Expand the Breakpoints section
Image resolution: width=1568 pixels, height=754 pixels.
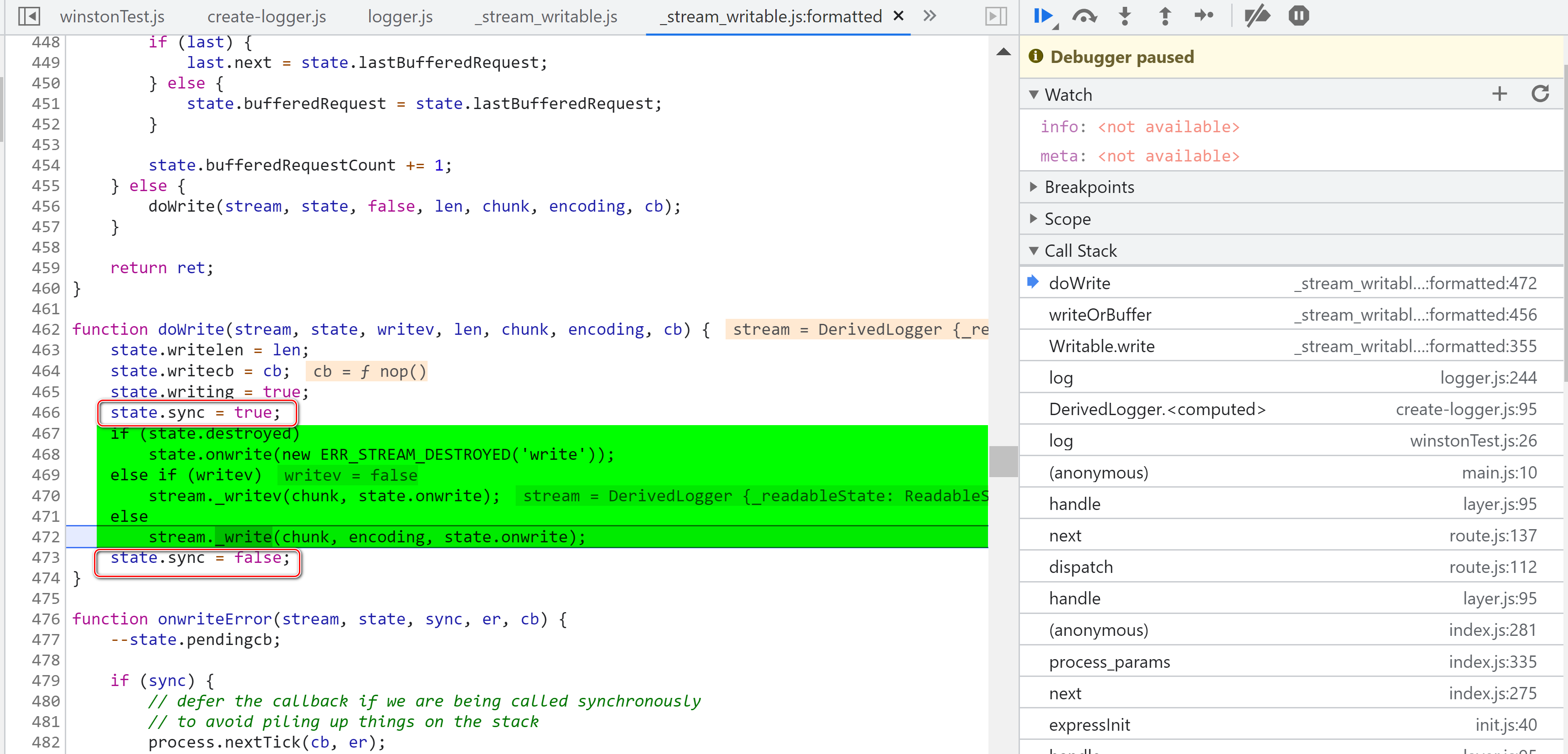click(x=1089, y=187)
